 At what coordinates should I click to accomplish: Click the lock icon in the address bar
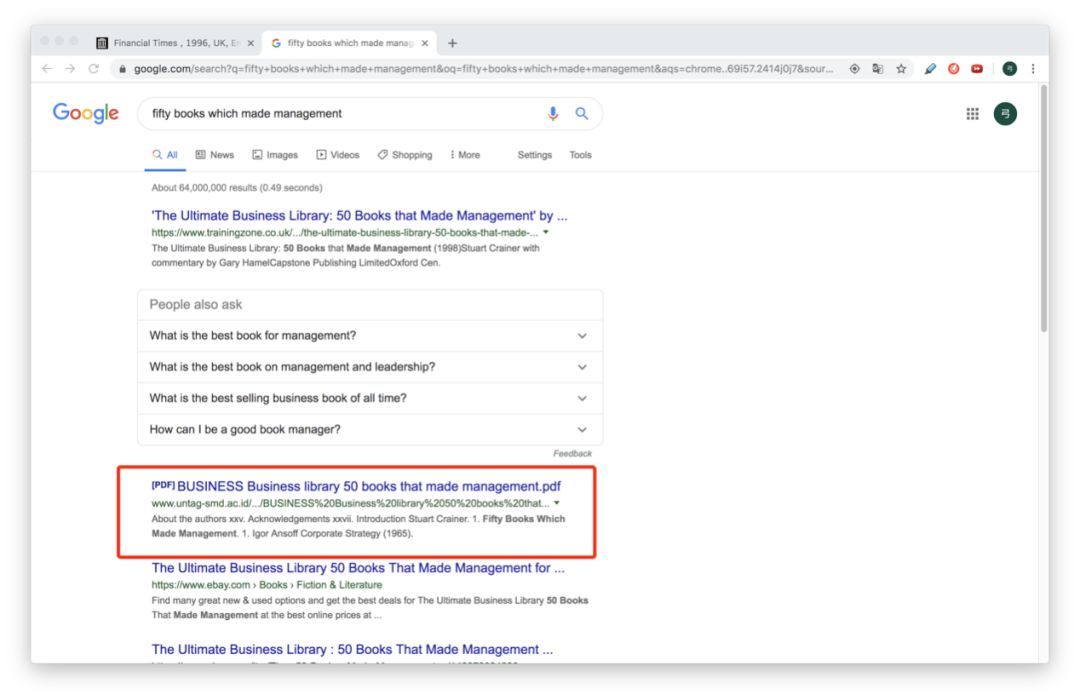pos(123,69)
